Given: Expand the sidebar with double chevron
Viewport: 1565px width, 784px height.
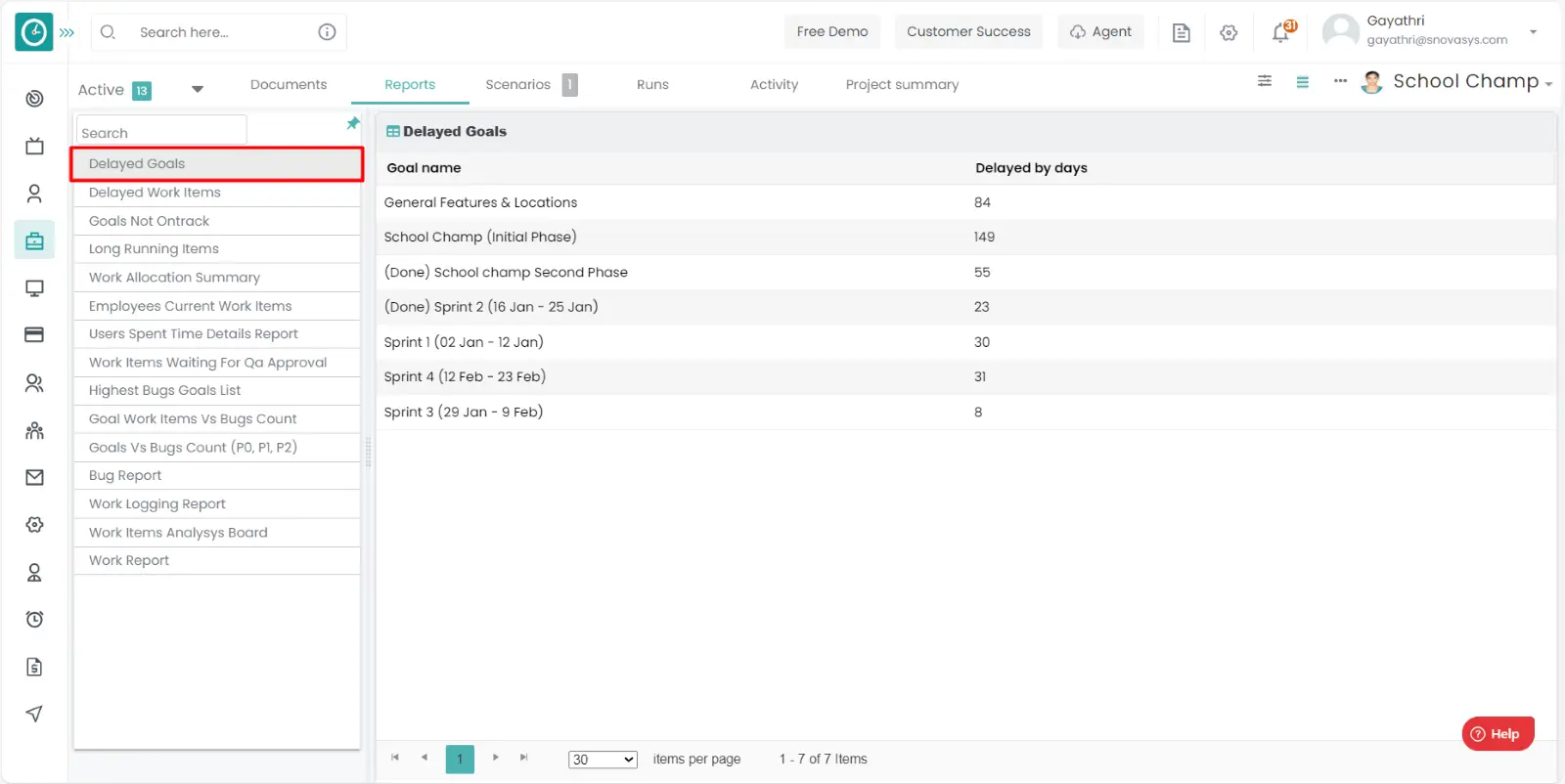Looking at the screenshot, I should [67, 32].
